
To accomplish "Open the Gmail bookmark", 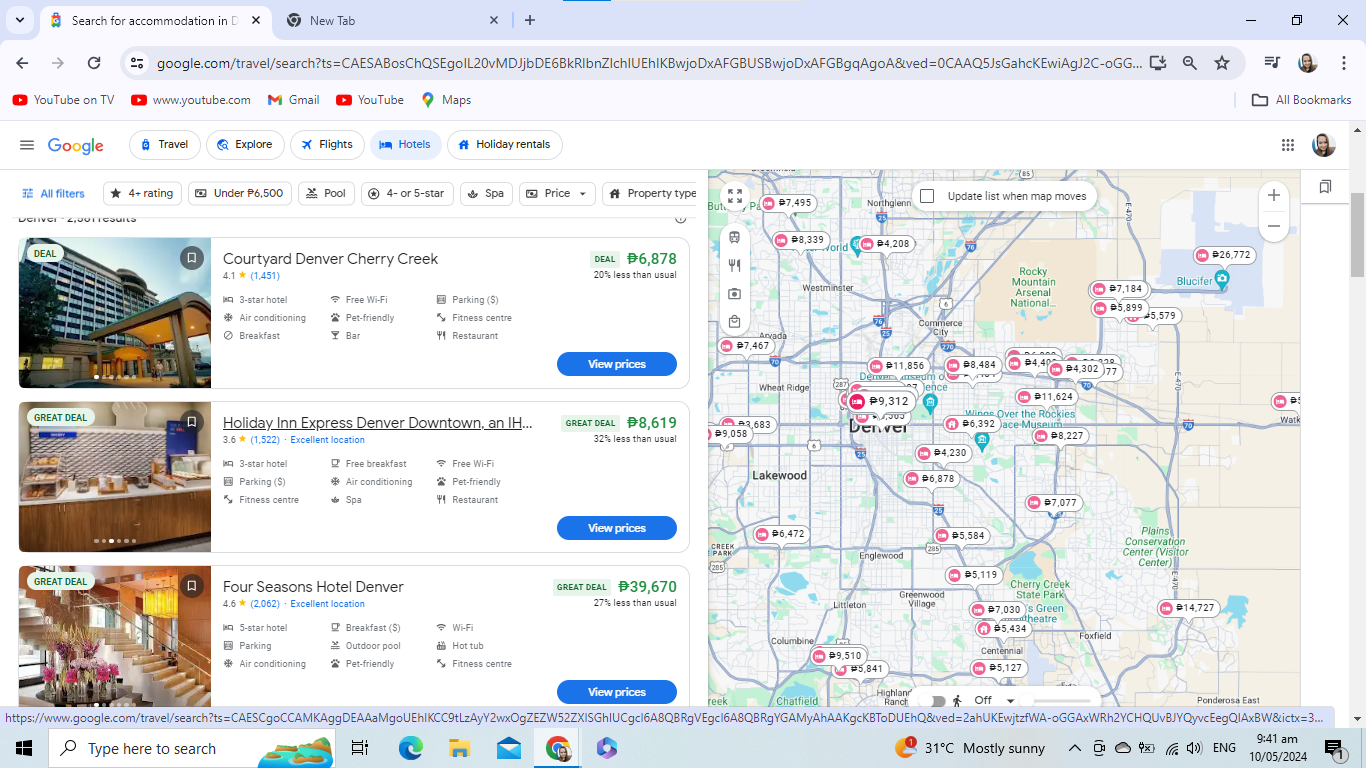I will pos(293,100).
